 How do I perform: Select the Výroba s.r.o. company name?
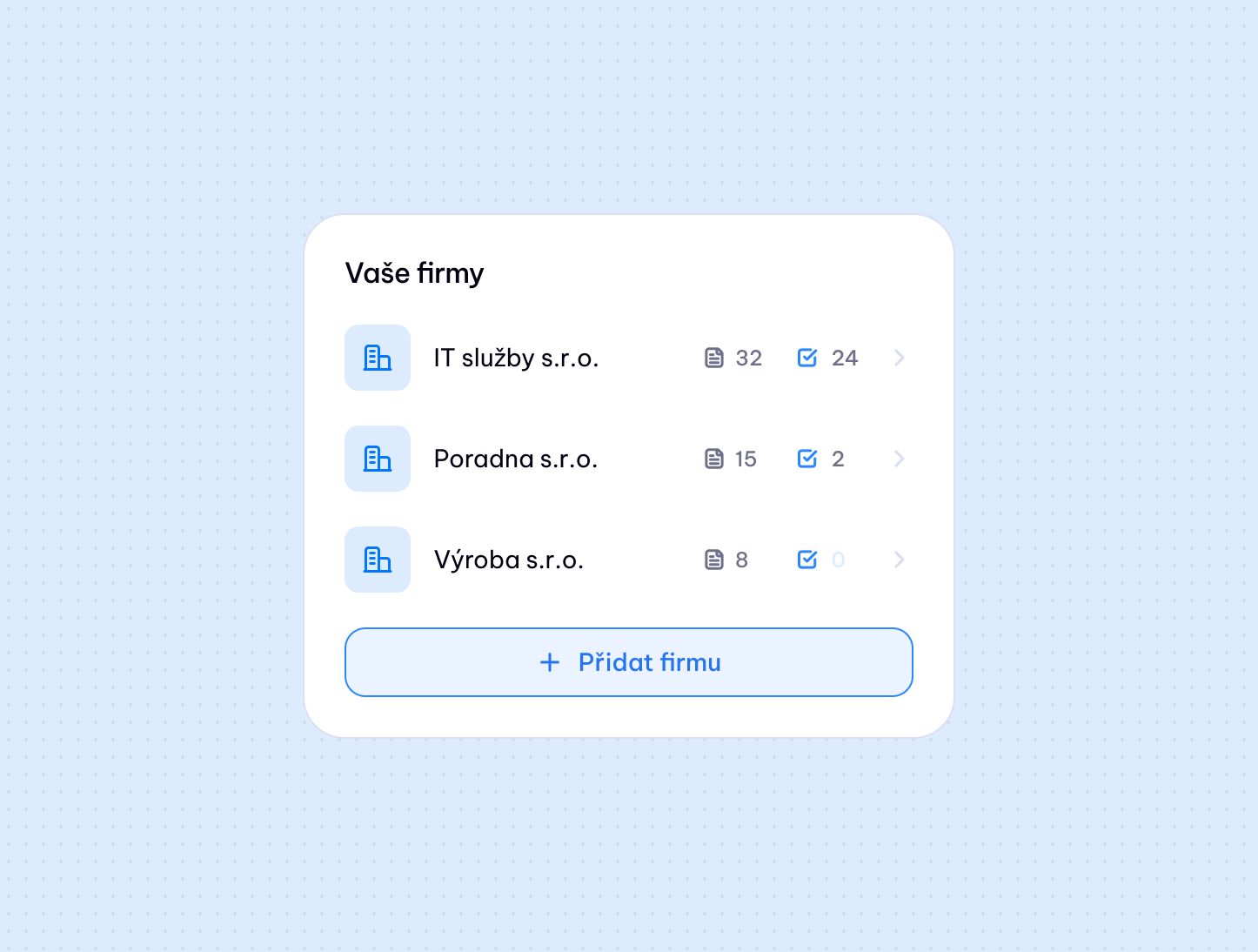[509, 560]
